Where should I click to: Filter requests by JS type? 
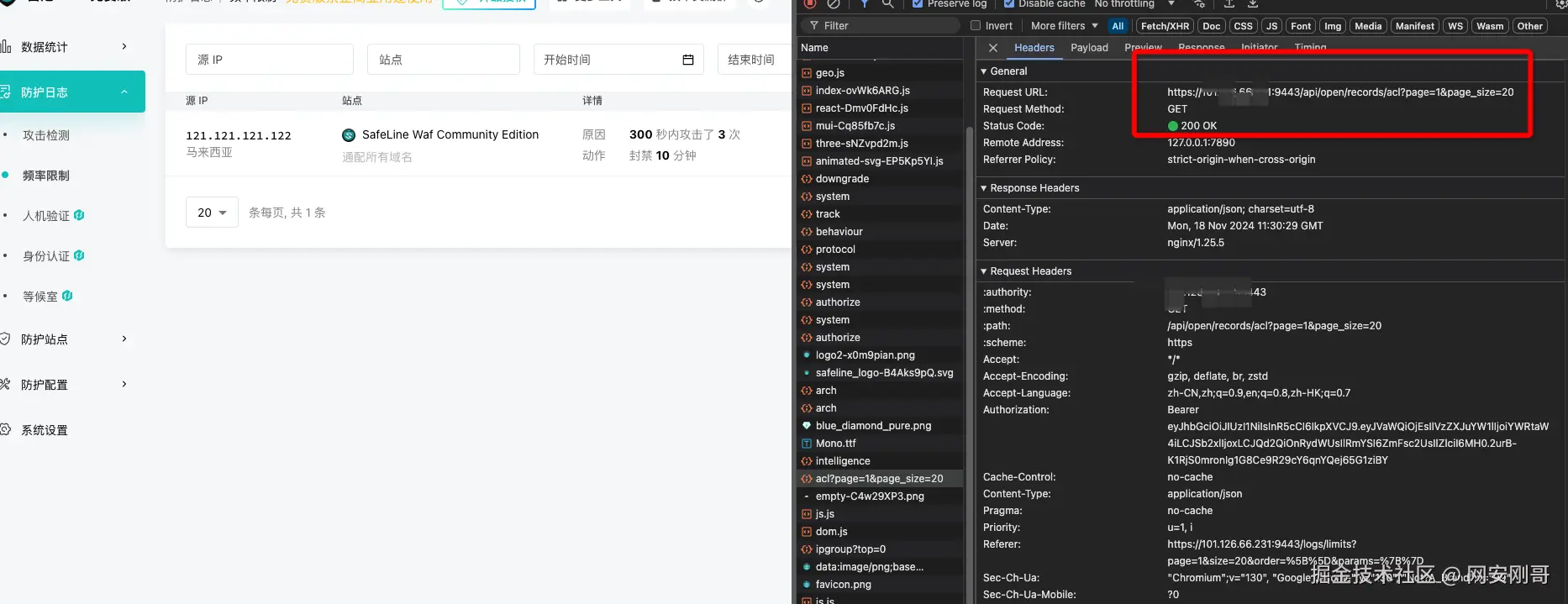pyautogui.click(x=1272, y=26)
